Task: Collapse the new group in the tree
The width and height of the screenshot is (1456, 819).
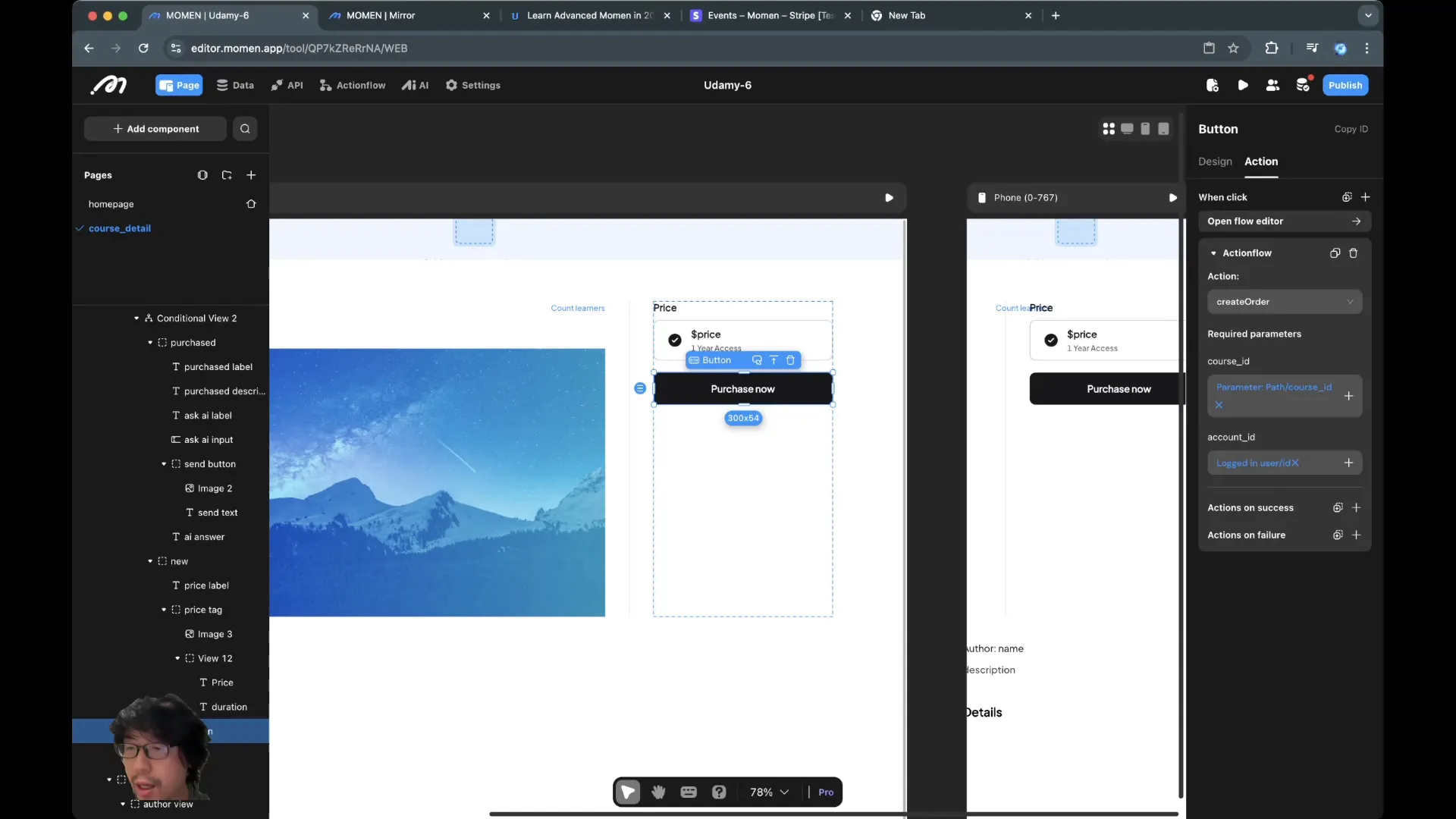Action: tap(150, 561)
